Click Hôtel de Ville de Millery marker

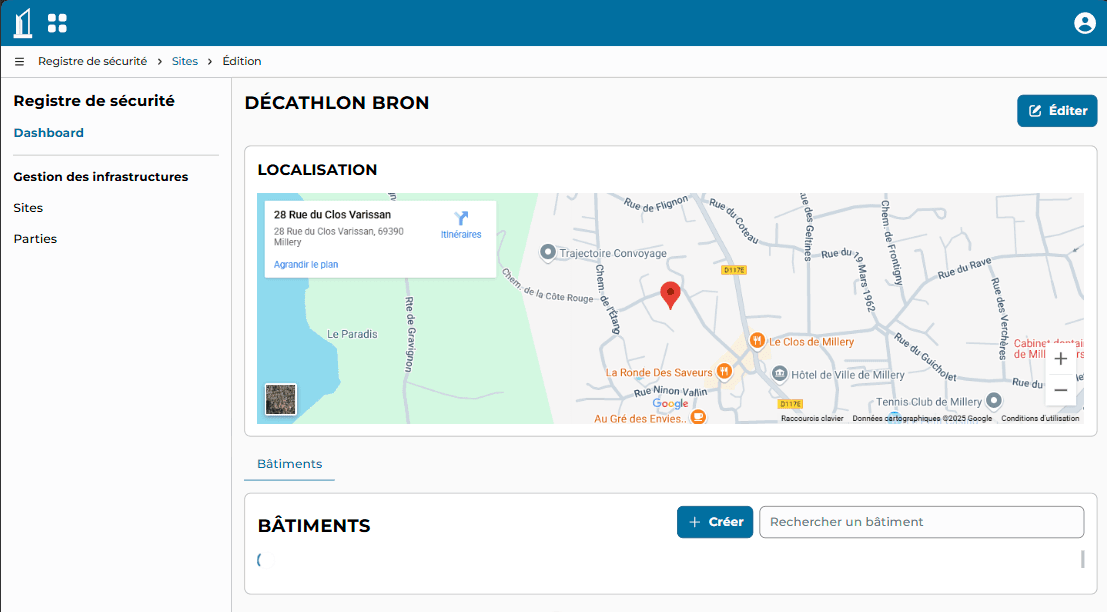tap(779, 374)
